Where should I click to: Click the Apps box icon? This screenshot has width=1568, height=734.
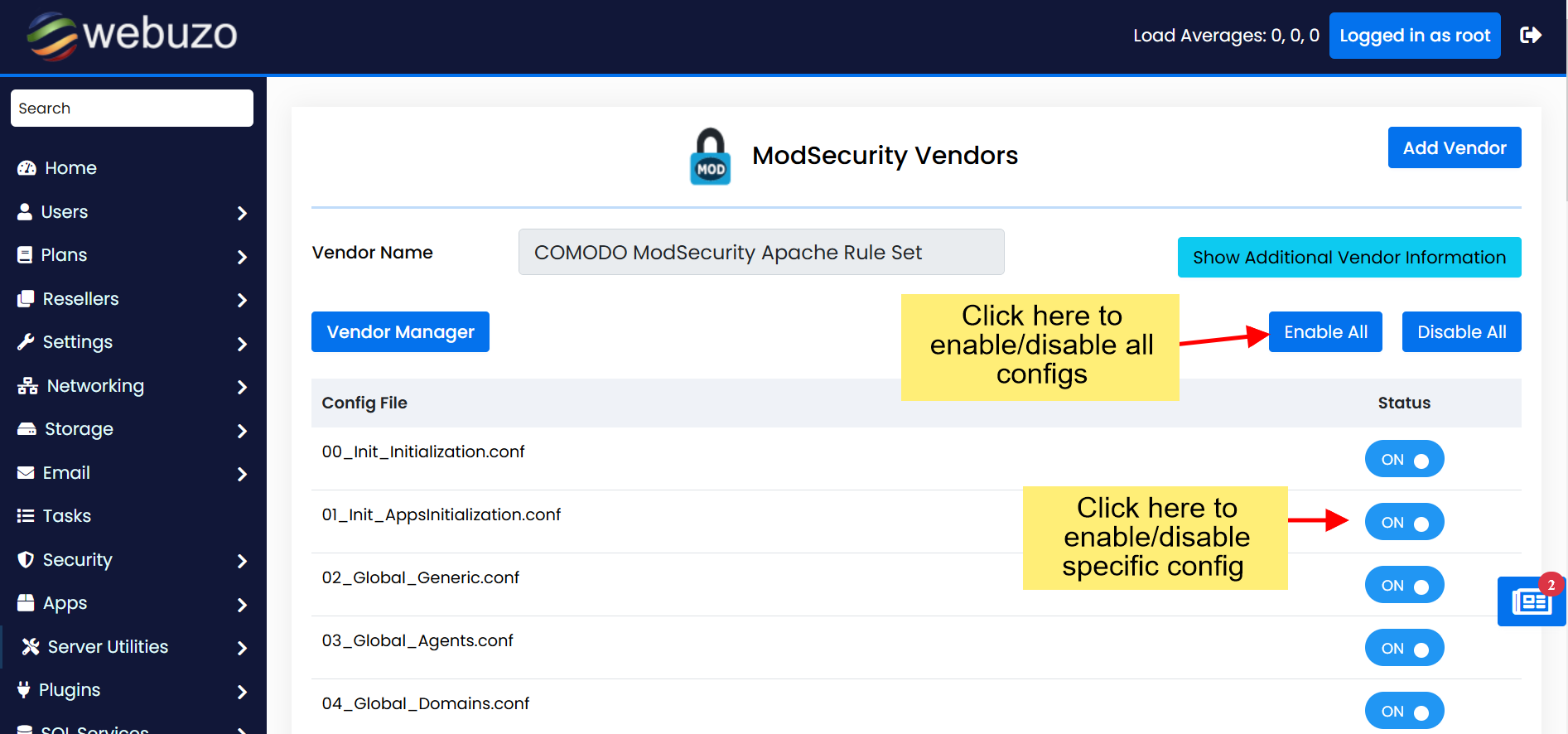click(26, 603)
